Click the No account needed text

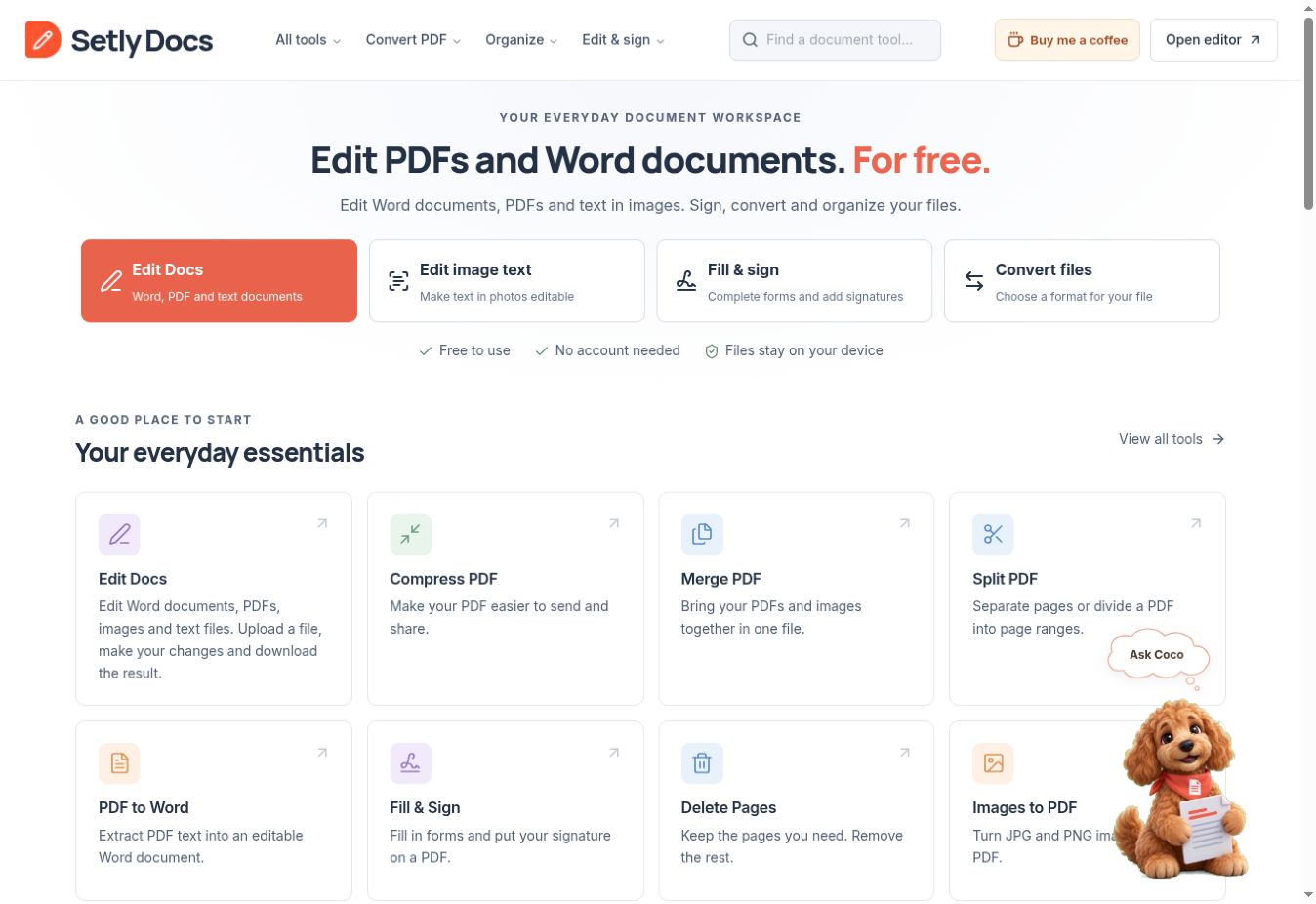(x=617, y=350)
